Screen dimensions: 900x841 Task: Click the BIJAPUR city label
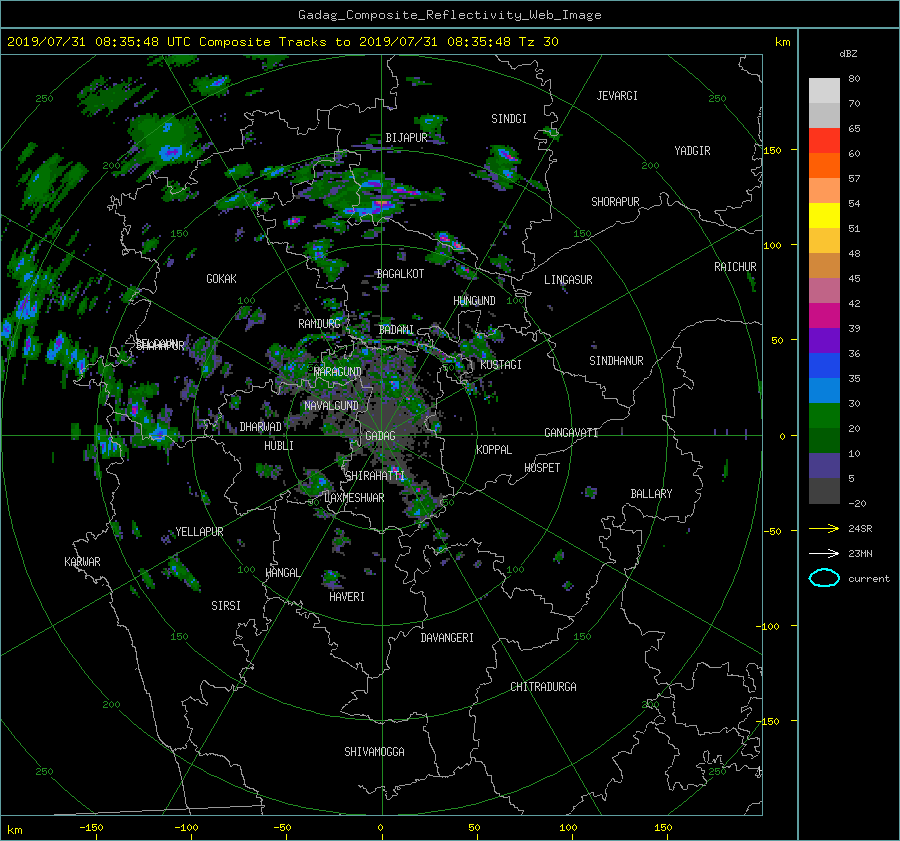click(406, 138)
